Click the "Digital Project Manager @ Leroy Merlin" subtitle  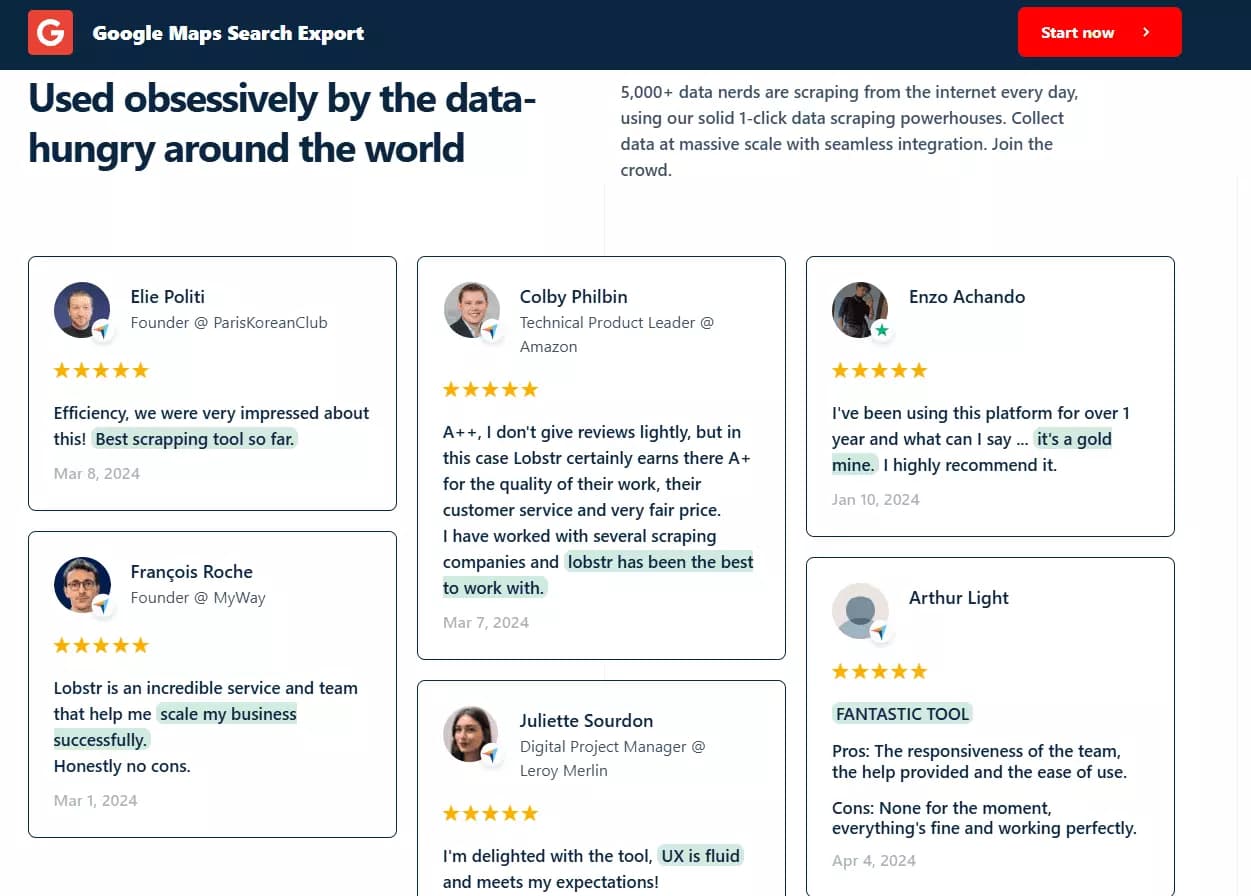(613, 759)
